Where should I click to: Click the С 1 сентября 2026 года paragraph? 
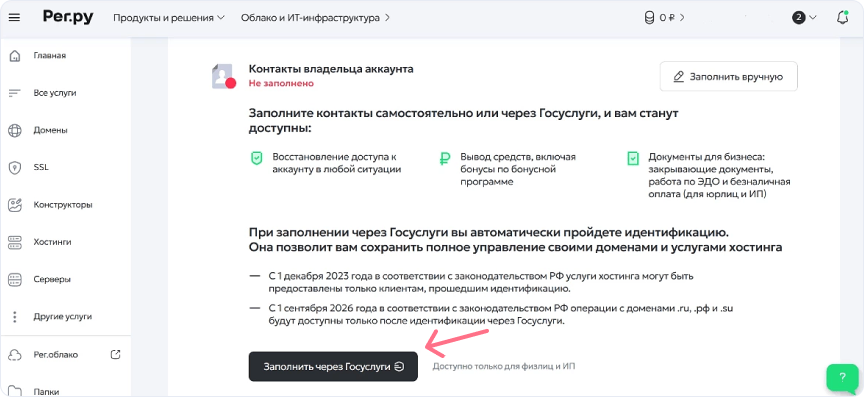[x=500, y=314]
